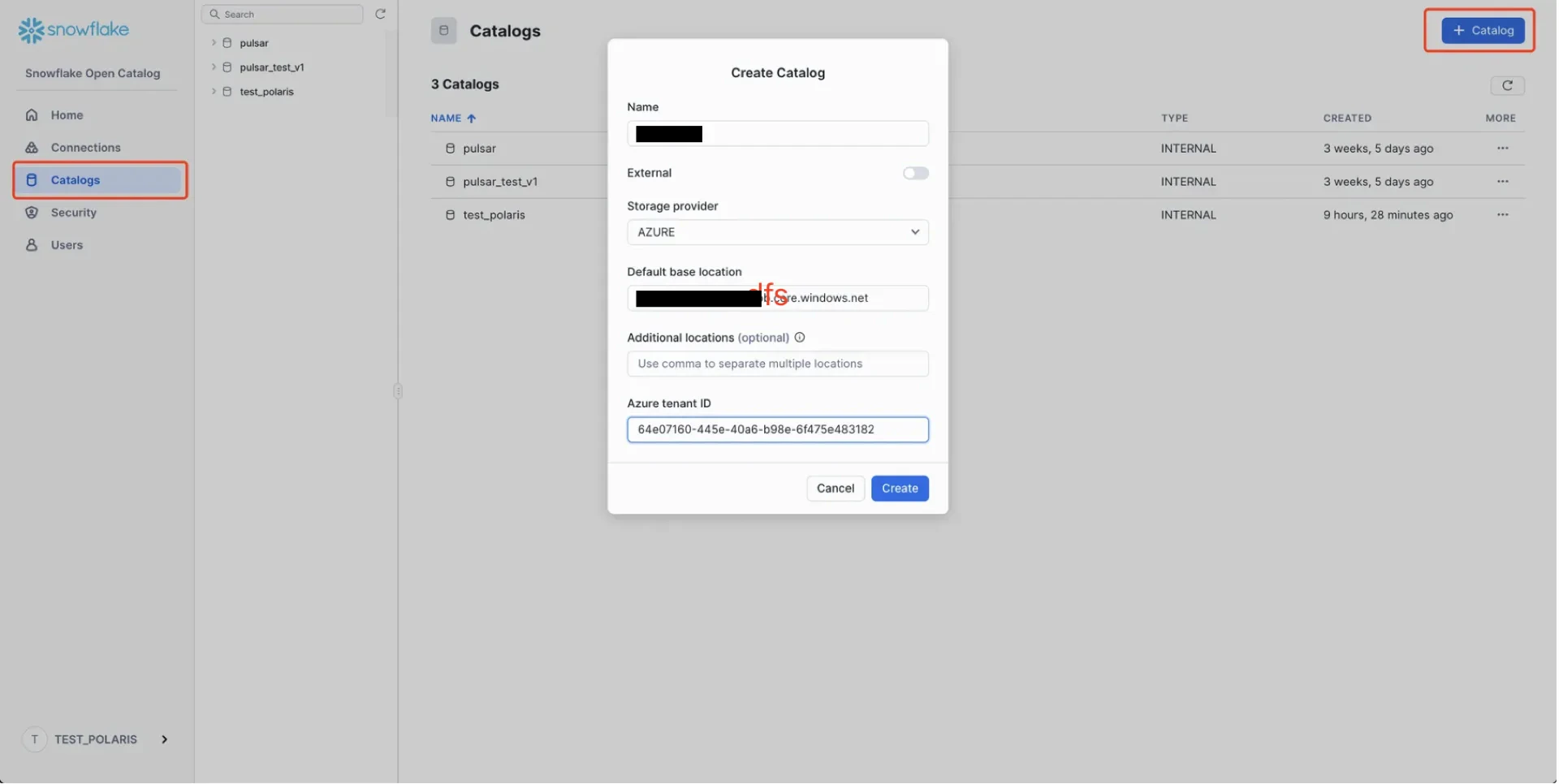The height and width of the screenshot is (784, 1559).
Task: Go to Home in sidebar
Action: 67,115
